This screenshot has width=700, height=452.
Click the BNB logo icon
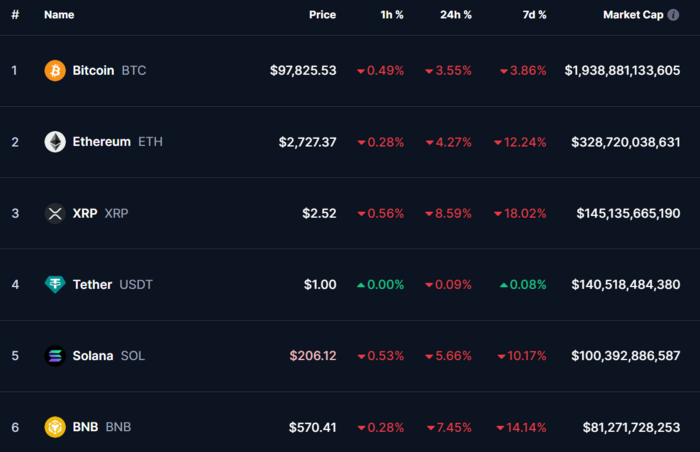(55, 428)
